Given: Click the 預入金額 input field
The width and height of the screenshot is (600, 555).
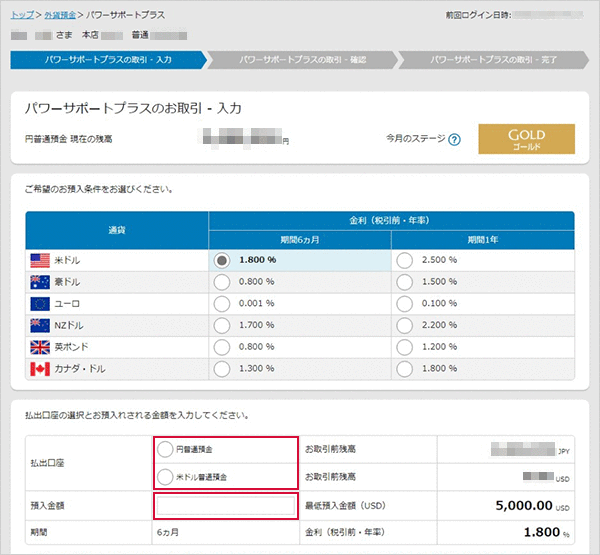Looking at the screenshot, I should (x=225, y=506).
